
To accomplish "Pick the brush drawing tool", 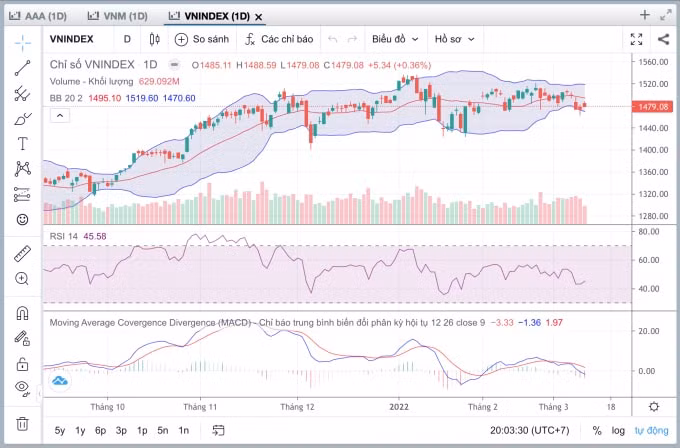I will tap(23, 119).
